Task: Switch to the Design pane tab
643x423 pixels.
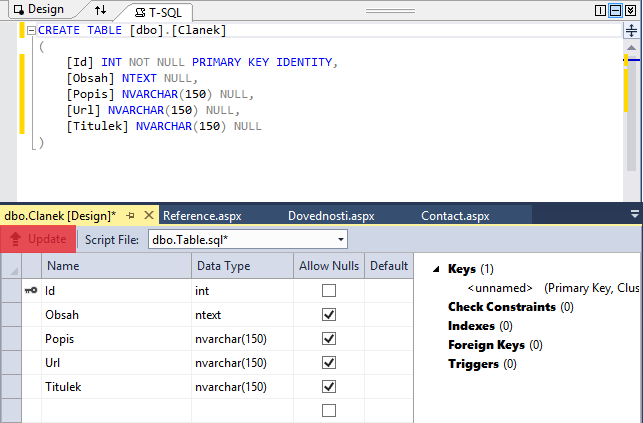Action: 39,9
